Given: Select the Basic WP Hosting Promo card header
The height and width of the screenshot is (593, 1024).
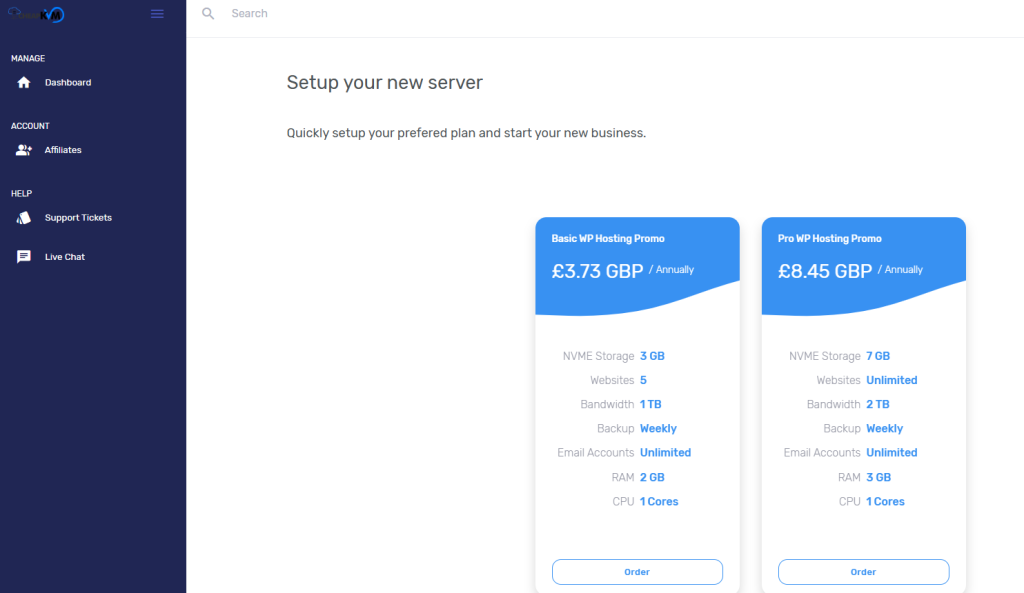Looking at the screenshot, I should click(608, 238).
